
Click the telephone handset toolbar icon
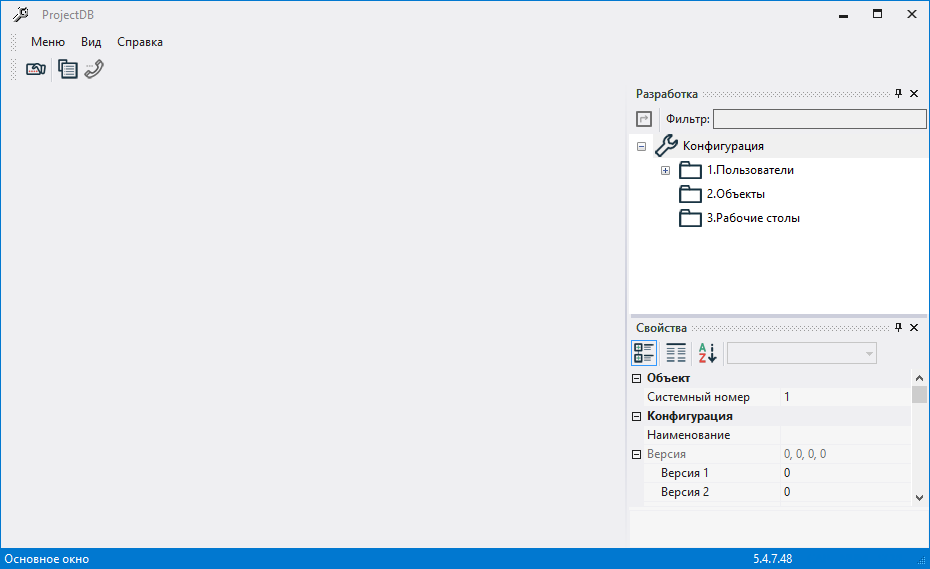(94, 69)
